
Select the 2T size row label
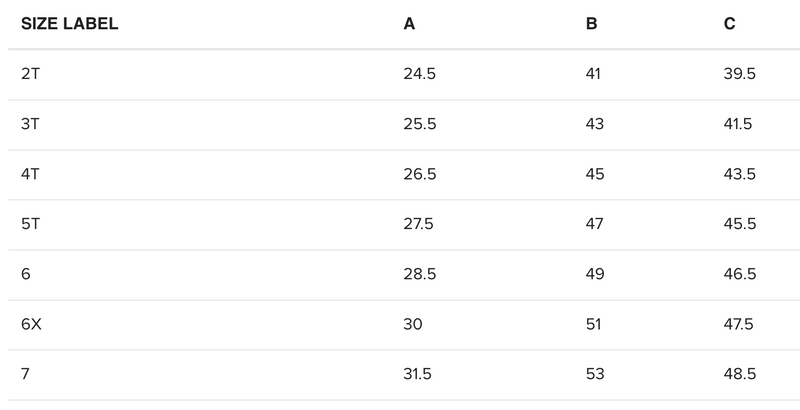[x=30, y=74]
